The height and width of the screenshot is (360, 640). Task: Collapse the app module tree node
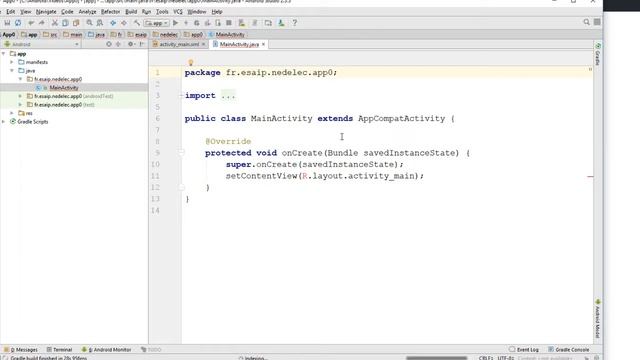4,53
